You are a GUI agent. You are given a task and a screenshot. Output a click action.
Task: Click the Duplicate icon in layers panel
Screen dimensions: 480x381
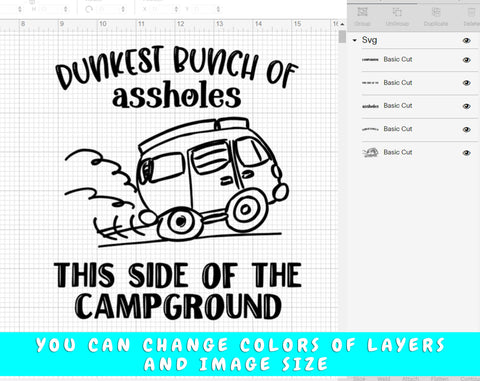436,12
